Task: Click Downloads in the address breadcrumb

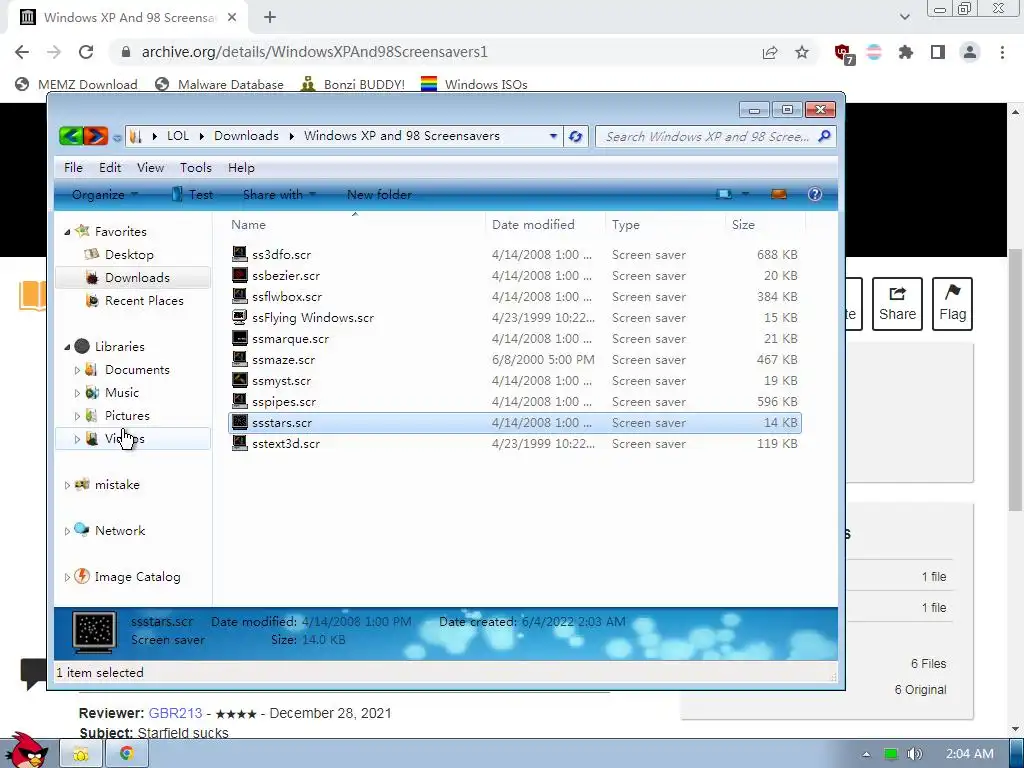Action: click(246, 136)
